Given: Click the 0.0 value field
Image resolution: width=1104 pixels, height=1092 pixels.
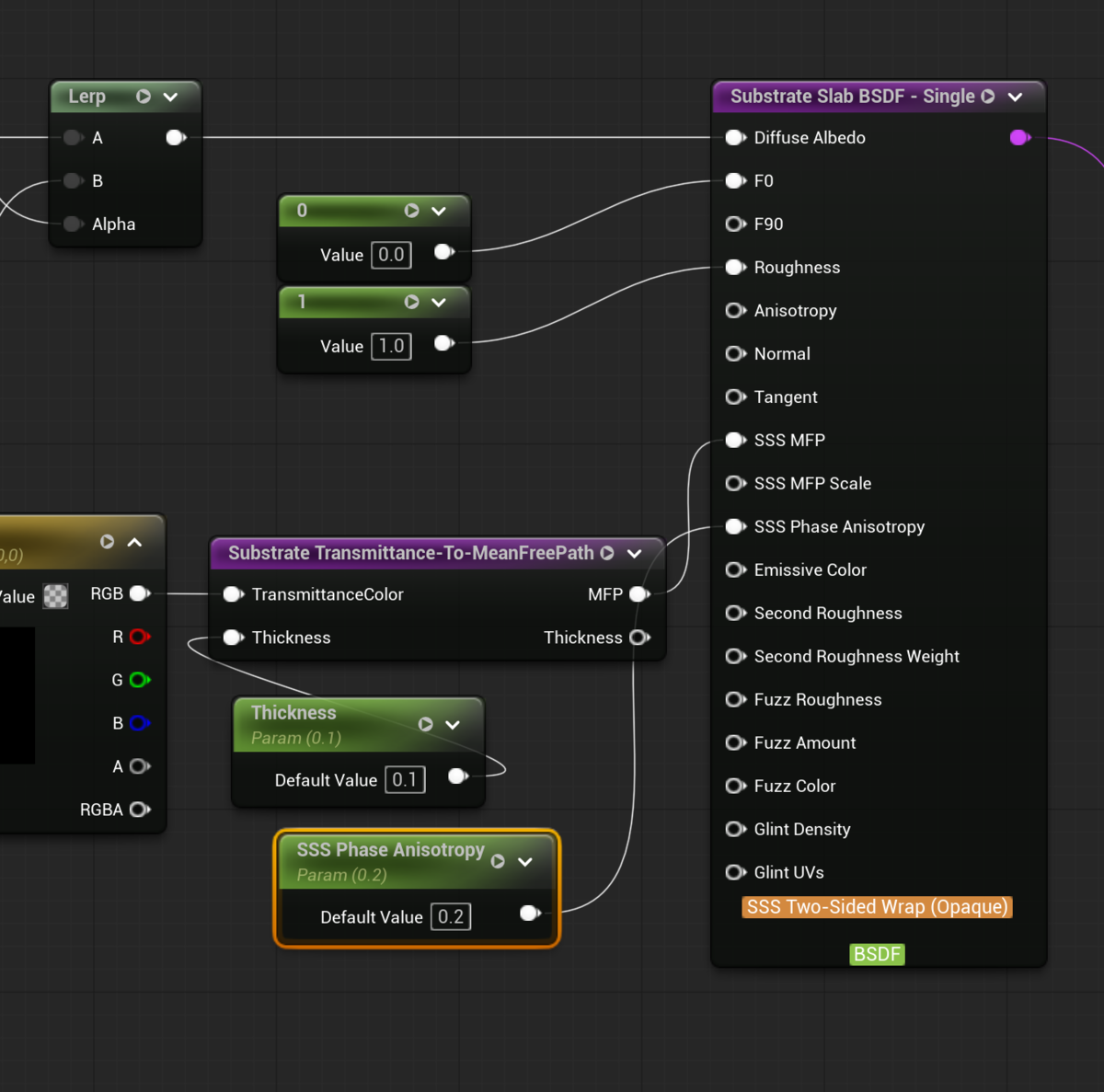Looking at the screenshot, I should (x=391, y=255).
